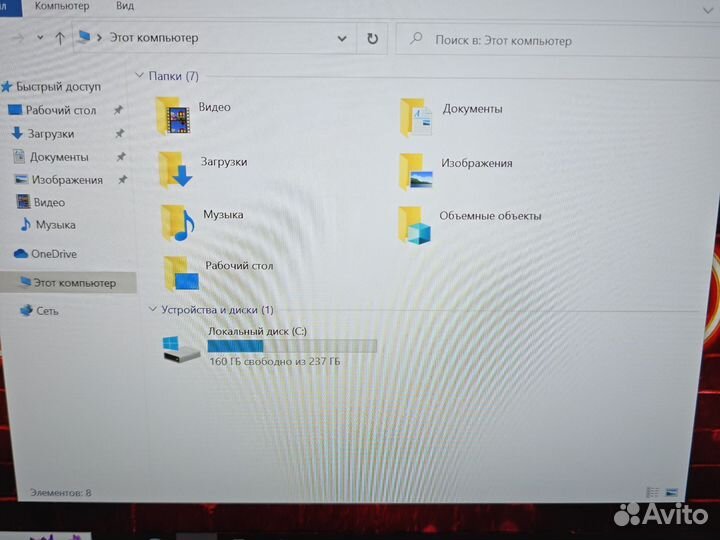The width and height of the screenshot is (720, 540).
Task: Click the Быстрый доступ star icon
Action: coord(6,86)
